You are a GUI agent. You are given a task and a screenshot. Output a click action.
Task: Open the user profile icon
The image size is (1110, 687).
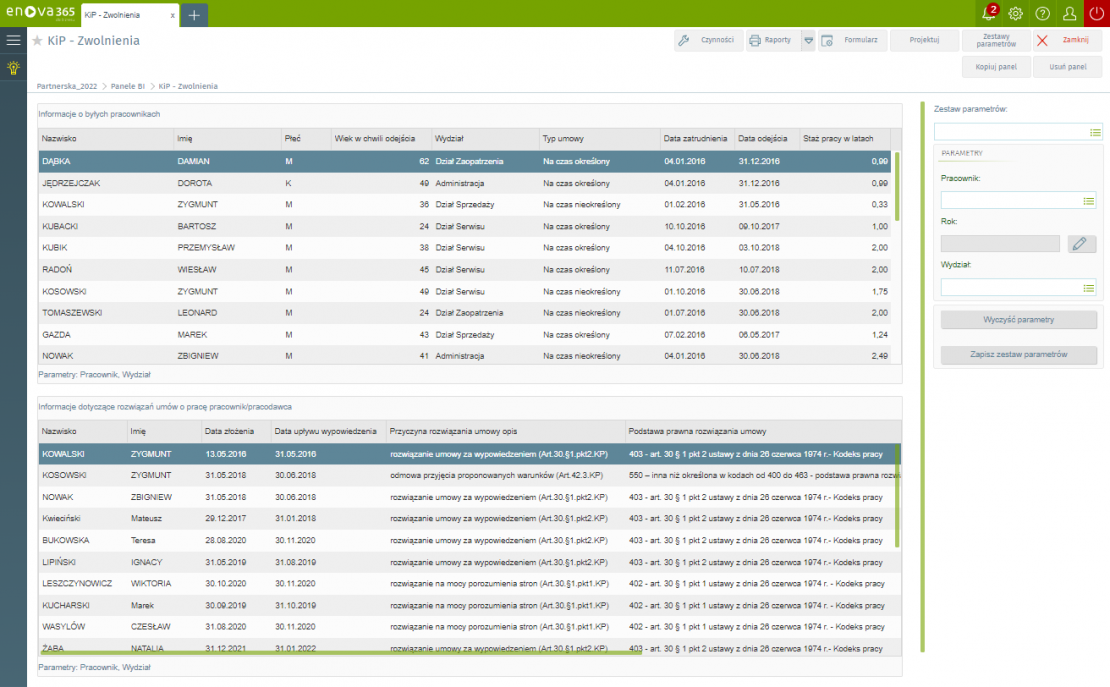(x=1070, y=13)
